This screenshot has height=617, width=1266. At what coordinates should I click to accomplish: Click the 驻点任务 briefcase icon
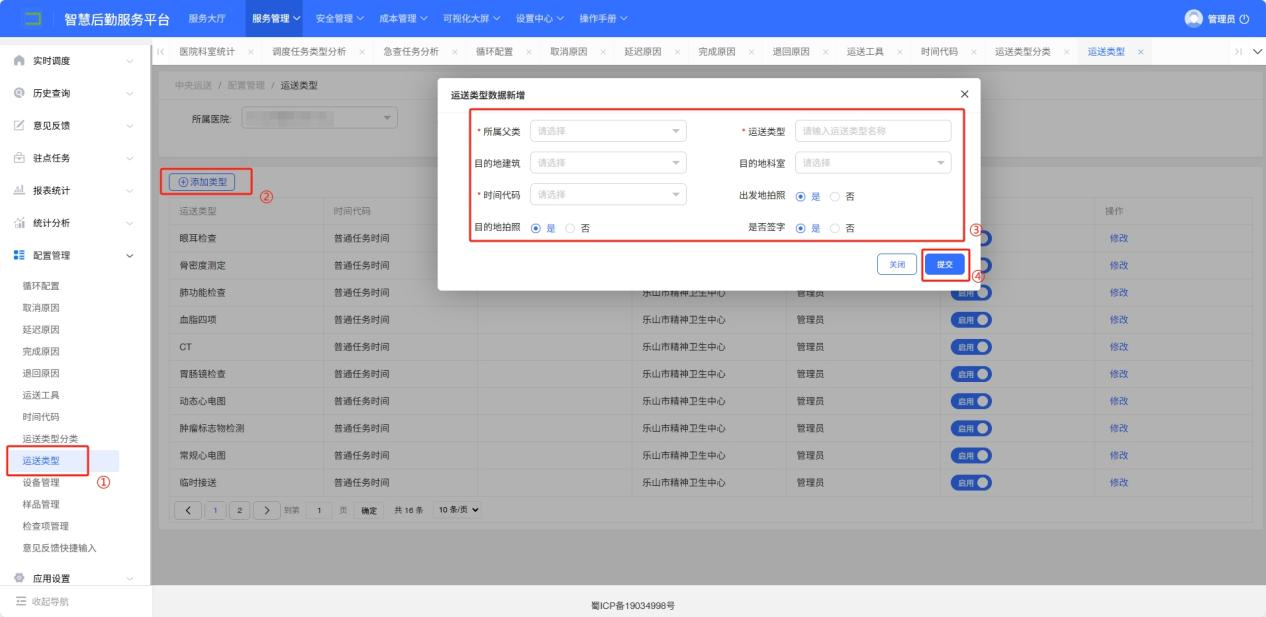(x=18, y=158)
